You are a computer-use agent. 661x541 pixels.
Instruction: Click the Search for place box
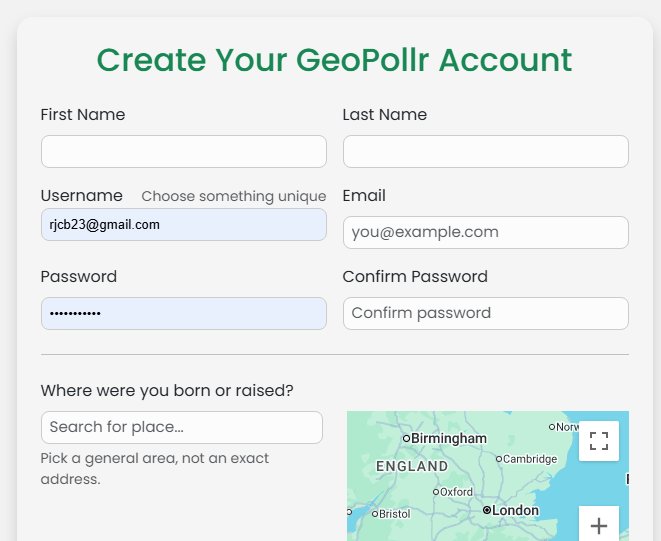click(181, 427)
